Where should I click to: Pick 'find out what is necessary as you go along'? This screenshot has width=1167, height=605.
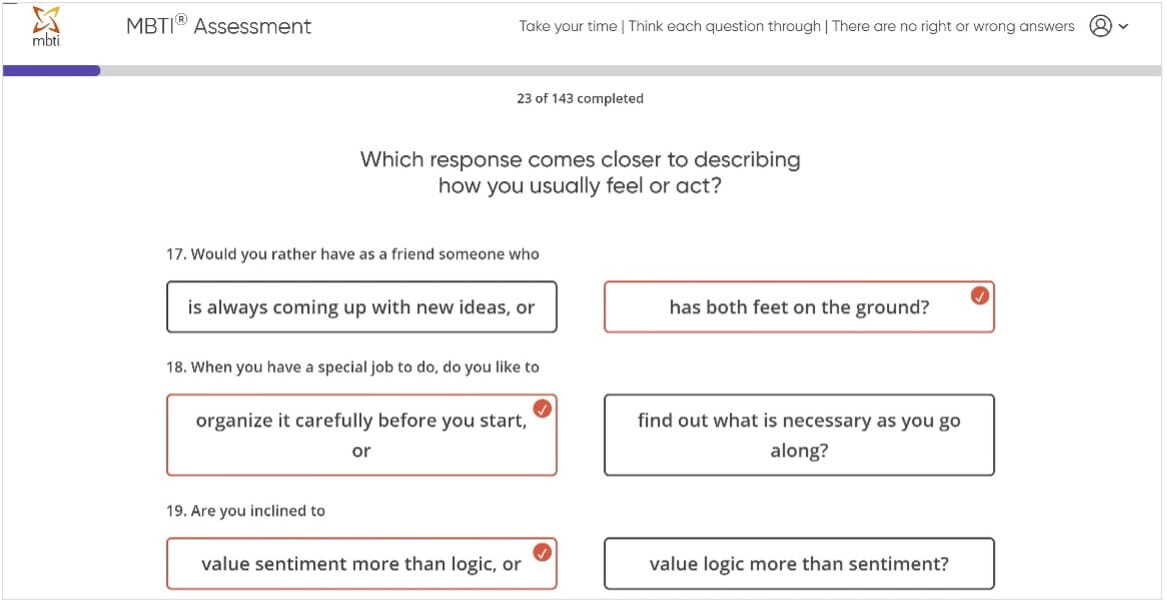(x=798, y=435)
